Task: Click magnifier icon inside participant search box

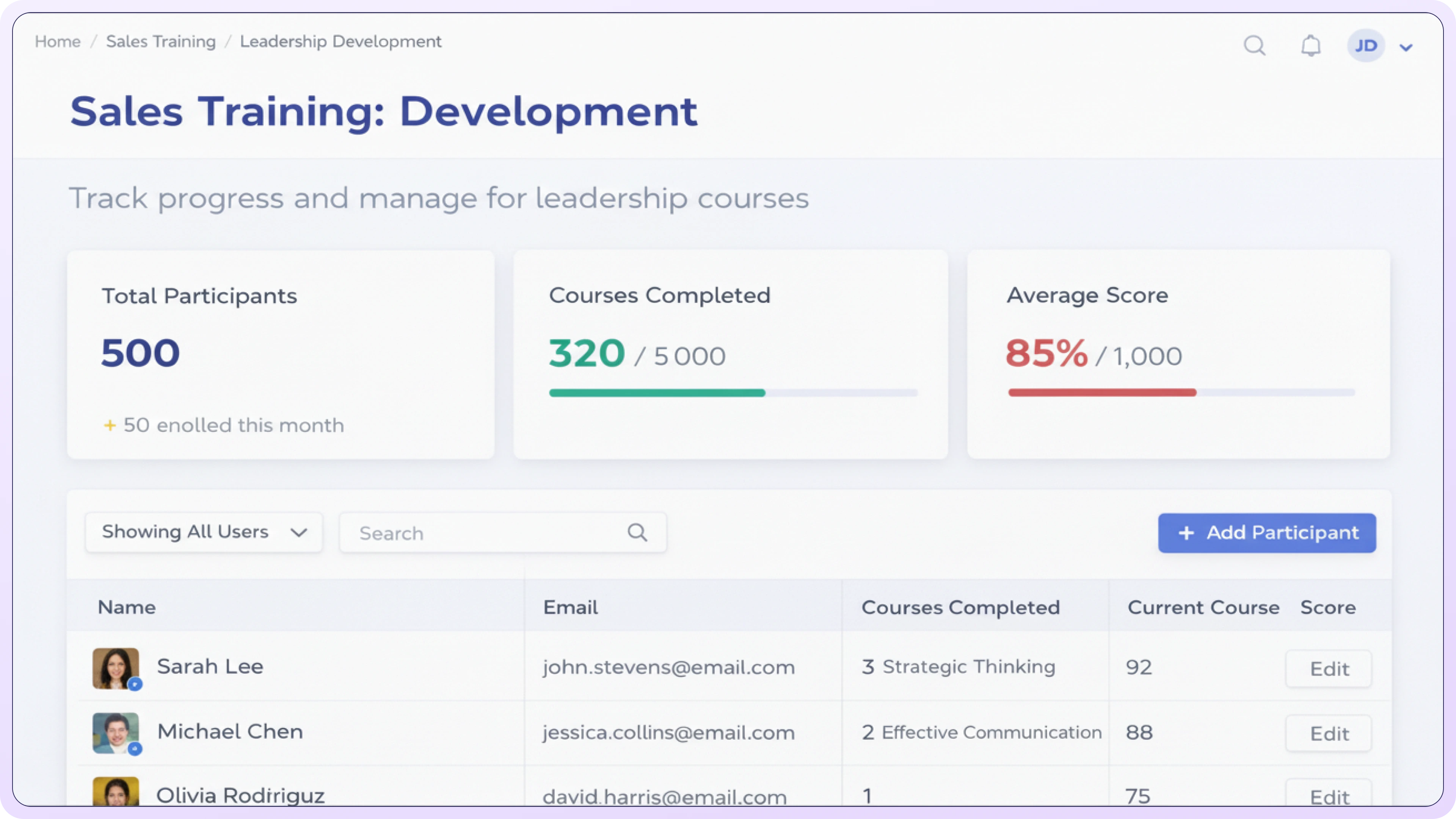Action: coord(637,532)
